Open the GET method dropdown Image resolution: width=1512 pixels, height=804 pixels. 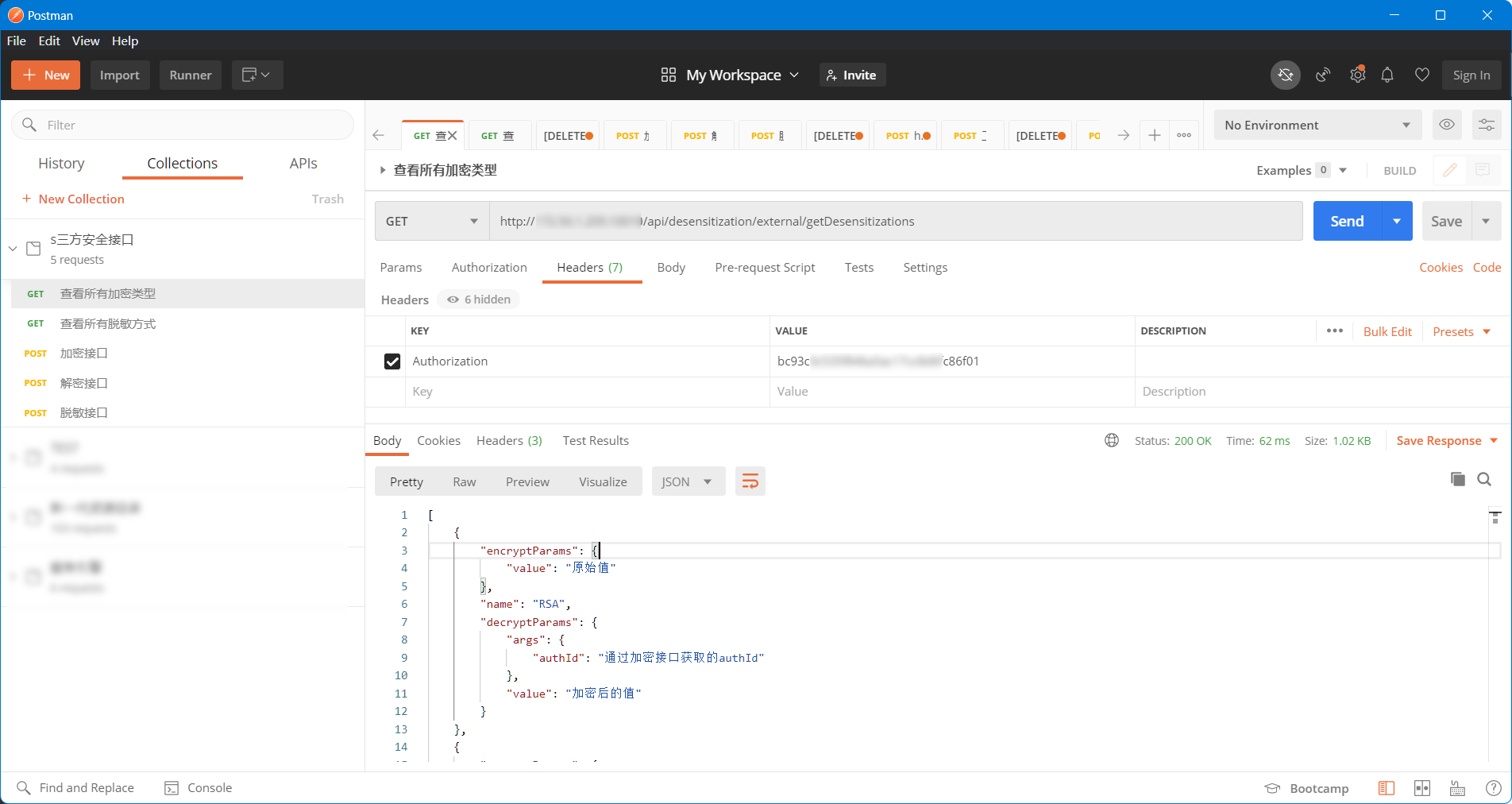point(431,222)
